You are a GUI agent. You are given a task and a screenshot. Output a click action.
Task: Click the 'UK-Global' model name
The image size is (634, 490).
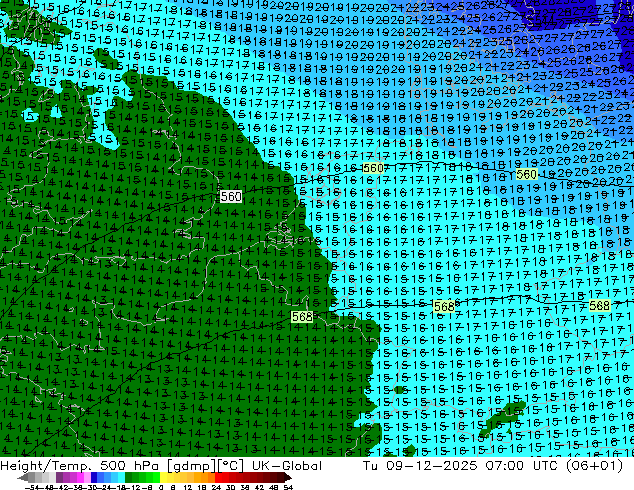click(287, 466)
